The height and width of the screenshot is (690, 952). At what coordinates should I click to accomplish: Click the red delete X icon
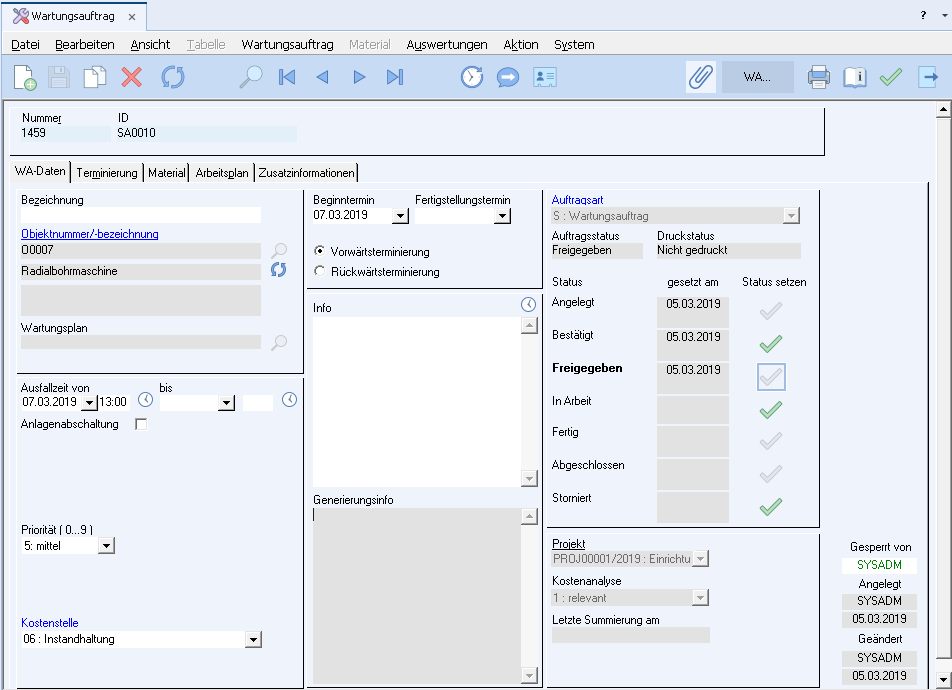[x=131, y=77]
